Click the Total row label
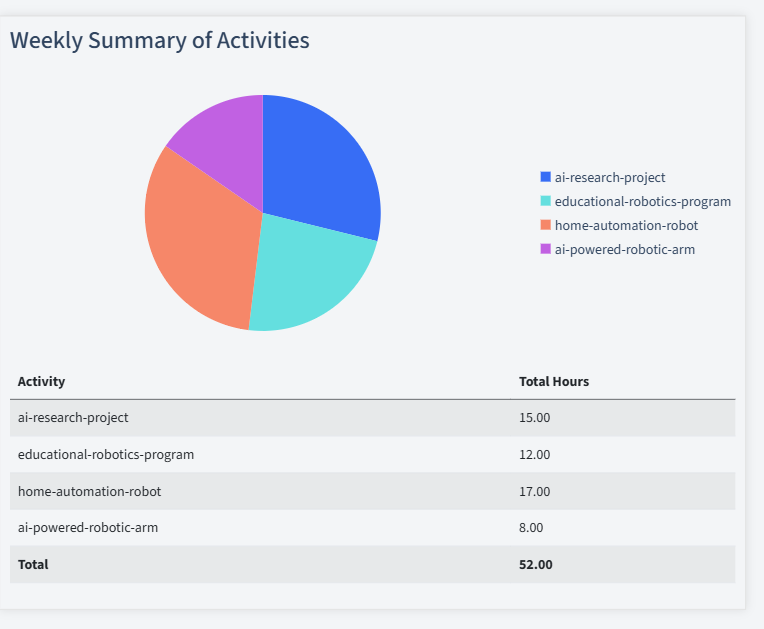 (33, 565)
